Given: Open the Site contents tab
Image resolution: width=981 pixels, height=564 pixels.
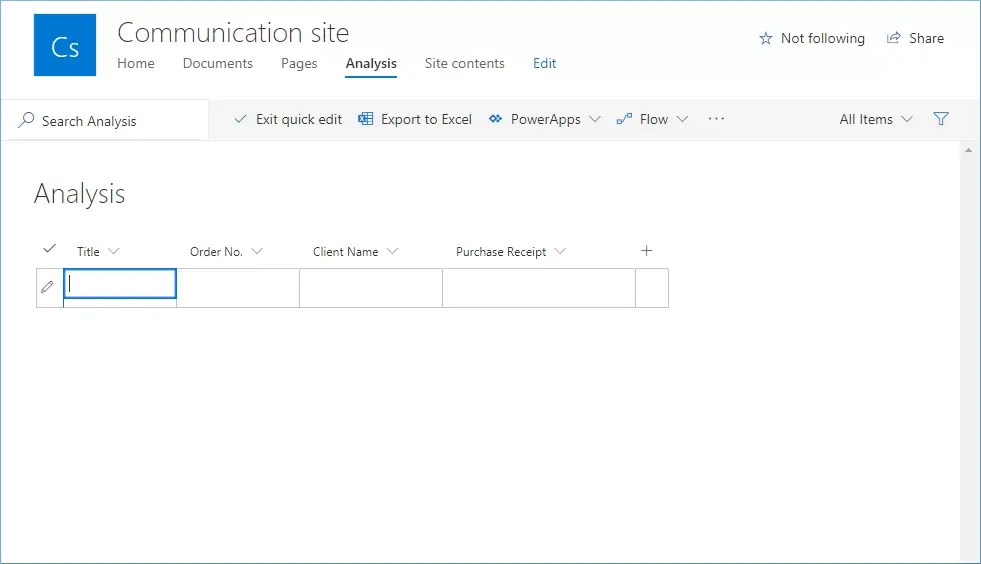Looking at the screenshot, I should (464, 63).
